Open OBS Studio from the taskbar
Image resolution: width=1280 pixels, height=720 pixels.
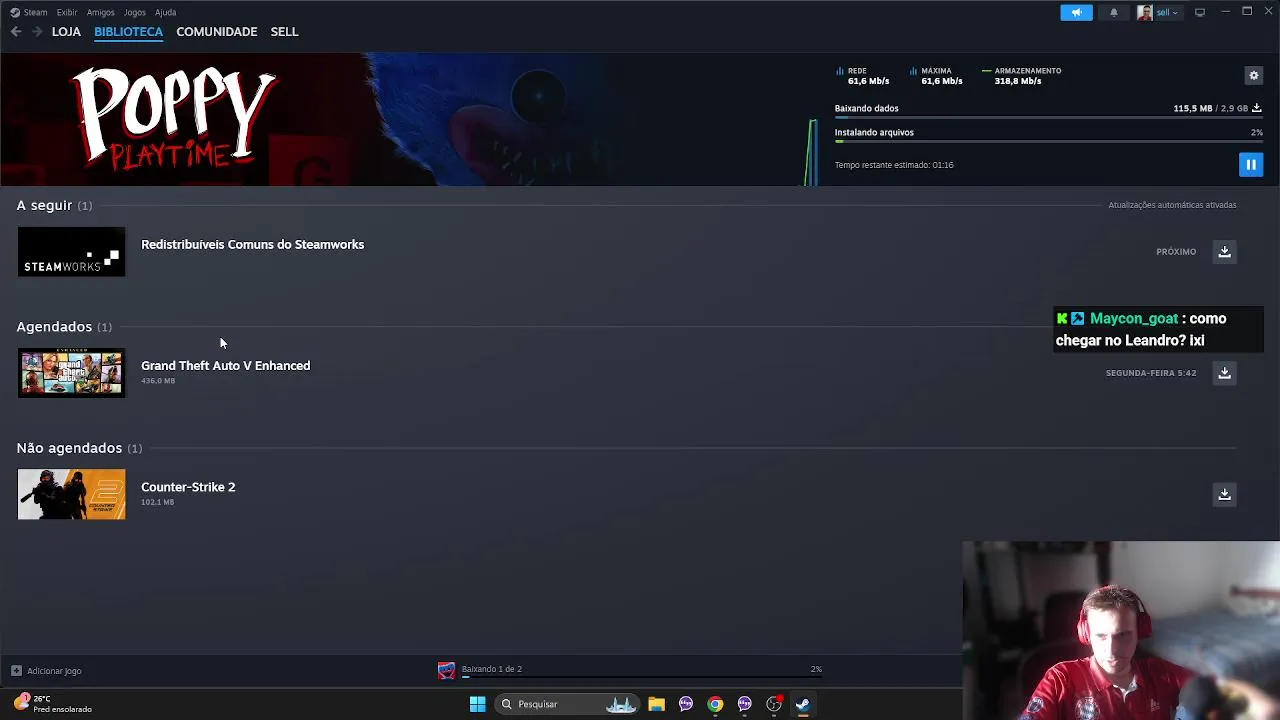pyautogui.click(x=774, y=704)
